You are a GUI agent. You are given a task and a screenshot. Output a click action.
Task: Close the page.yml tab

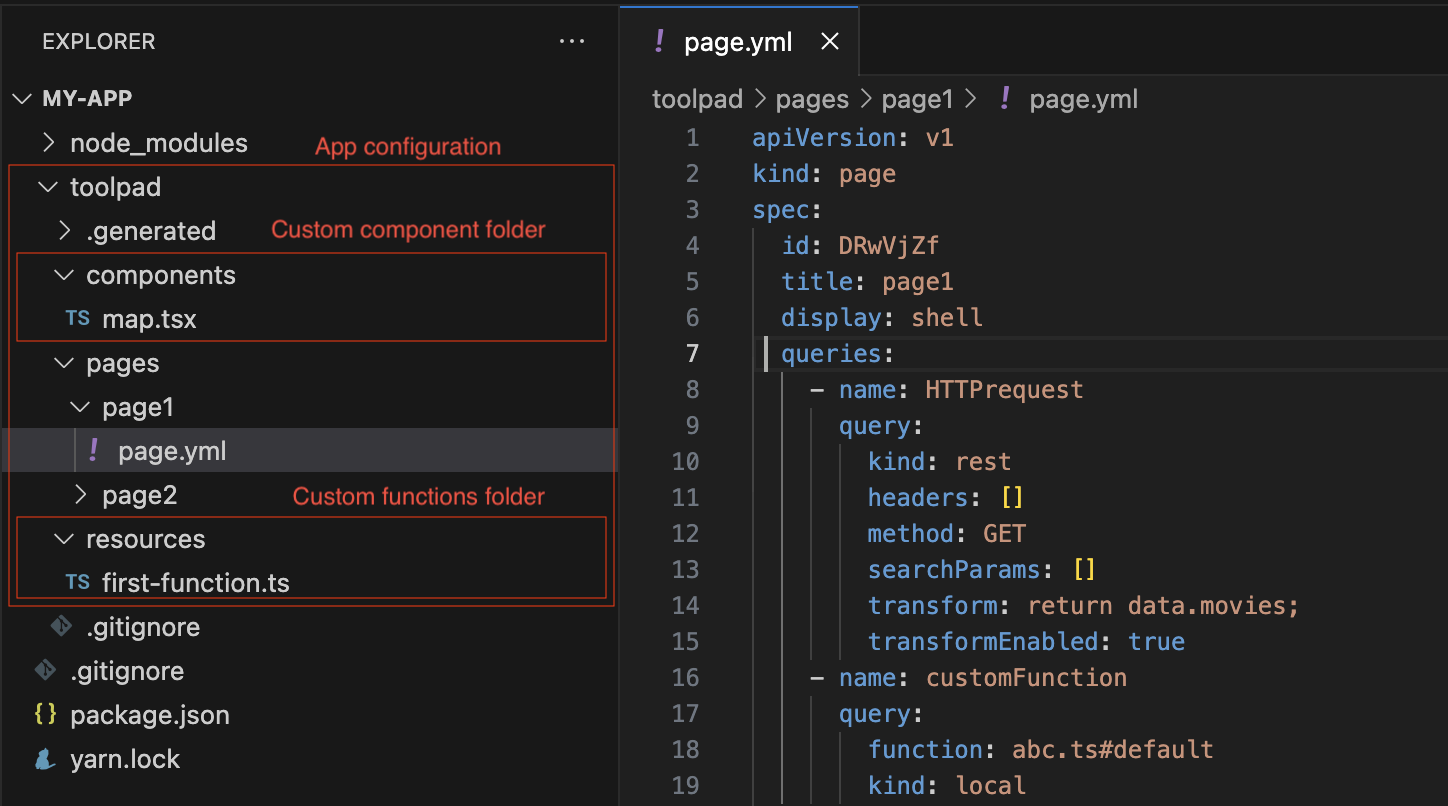coord(829,41)
